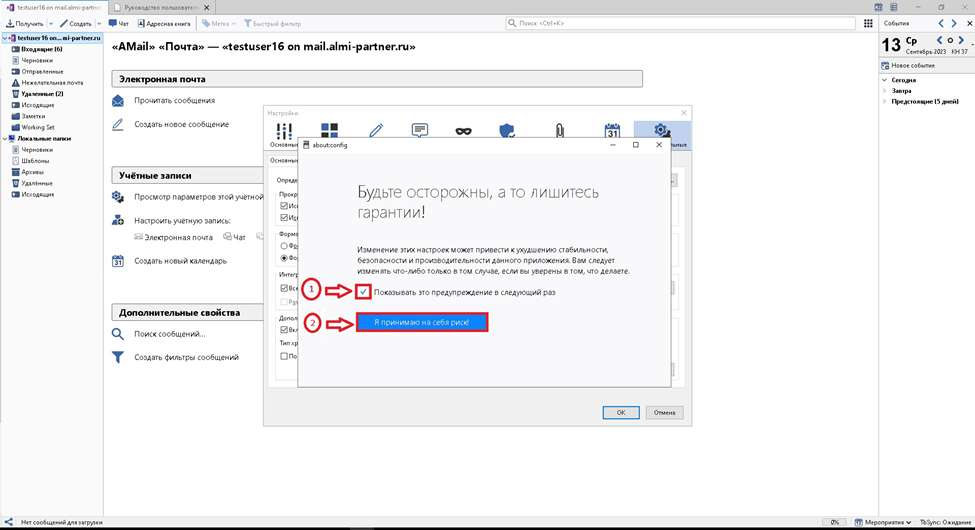Select the Удаленные (2) folder
This screenshot has width=975, height=530.
coord(42,94)
